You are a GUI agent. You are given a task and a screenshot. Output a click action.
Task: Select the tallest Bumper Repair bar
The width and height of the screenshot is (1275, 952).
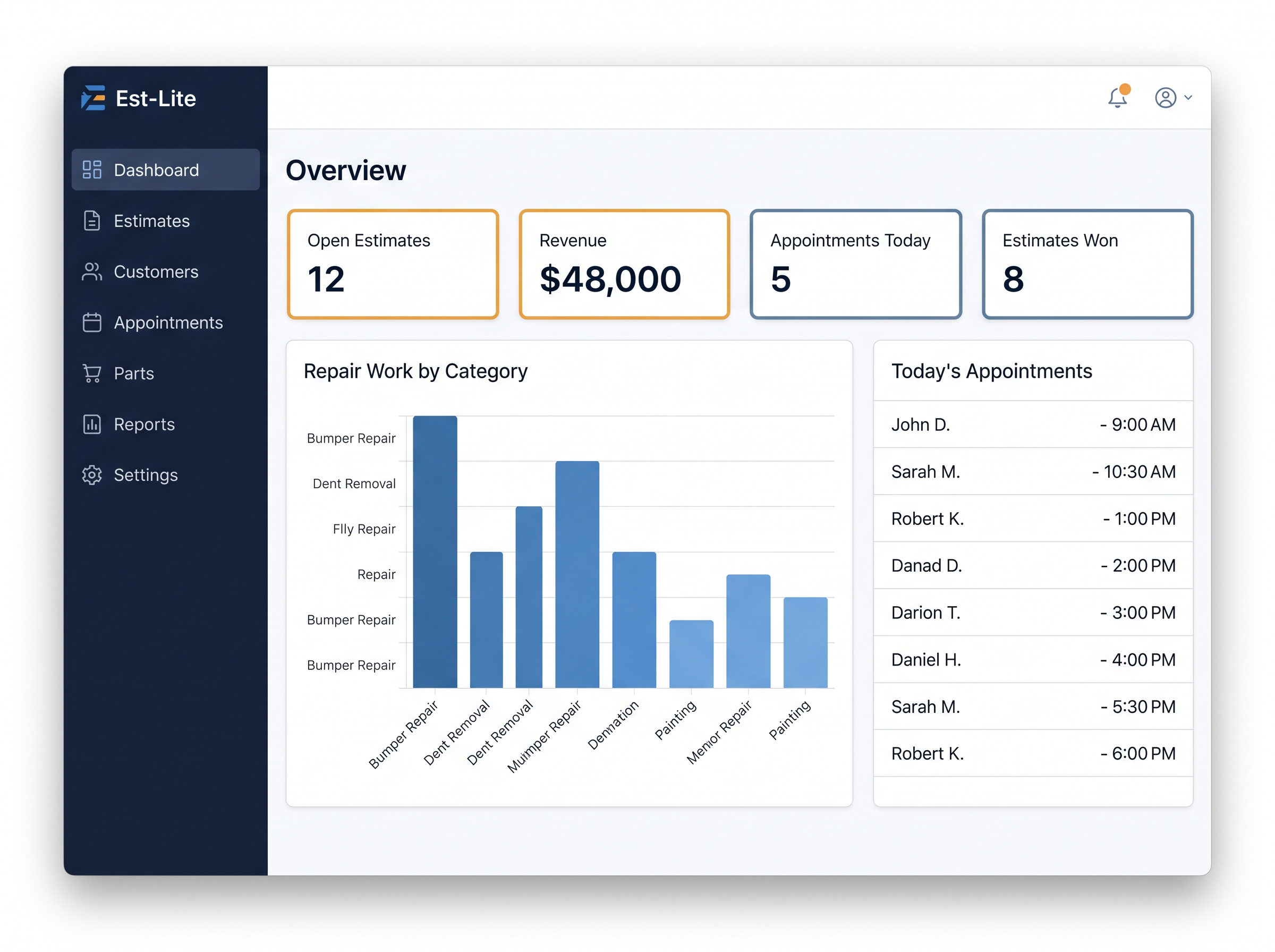pos(435,551)
